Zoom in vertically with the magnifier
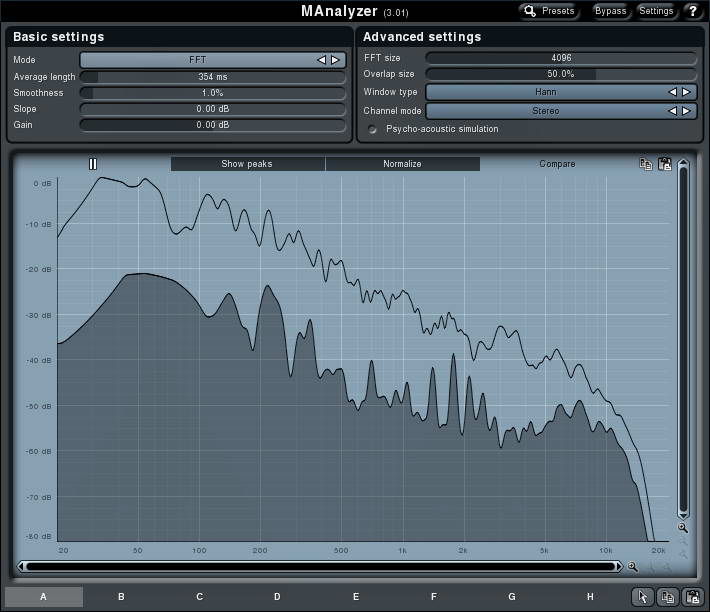The image size is (710, 612). coord(683,528)
